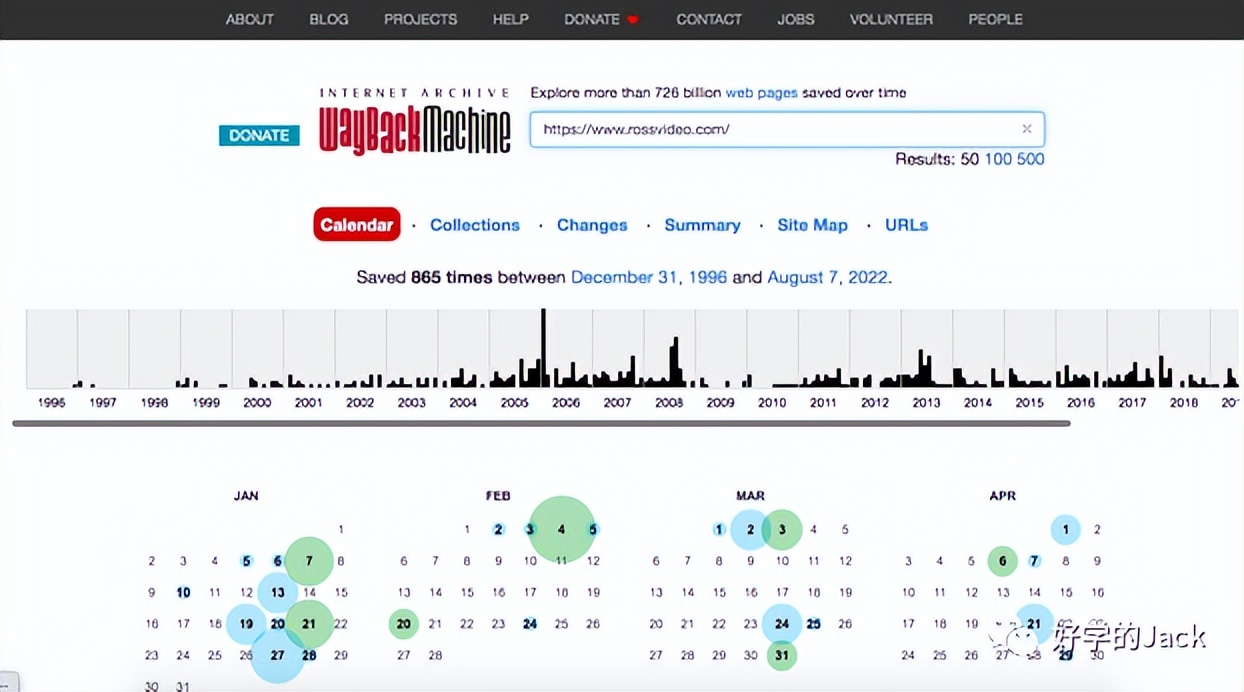Open the VOLUNTEER menu item
The width and height of the screenshot is (1244, 692).
891,19
